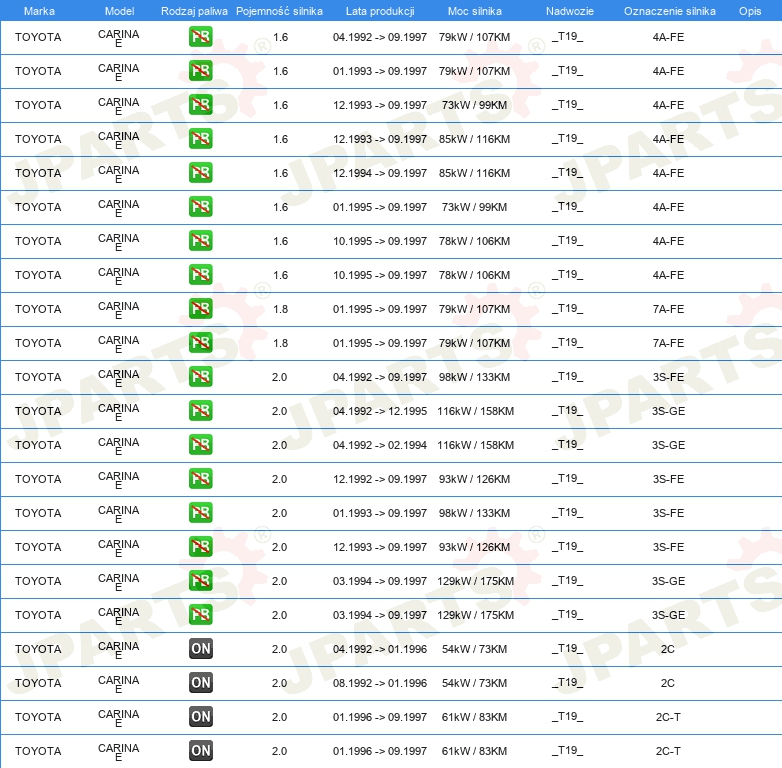
Task: Click the petrol fuel icon in the 04.1992 79kW row
Action: point(200,37)
